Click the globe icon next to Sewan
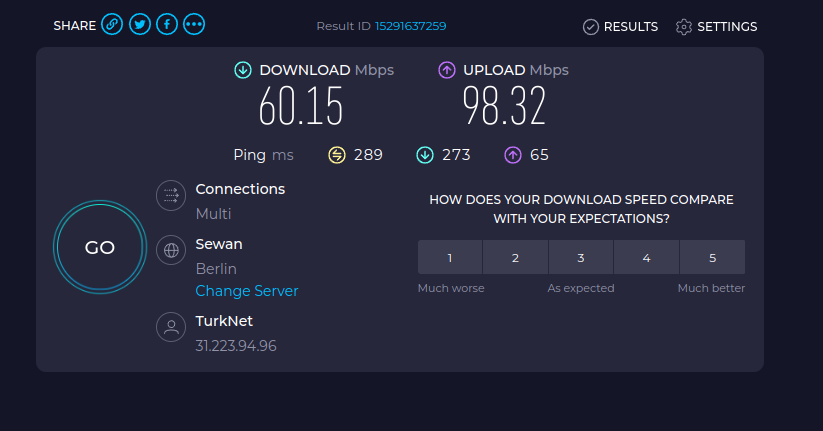The width and height of the screenshot is (823, 431). click(x=171, y=250)
